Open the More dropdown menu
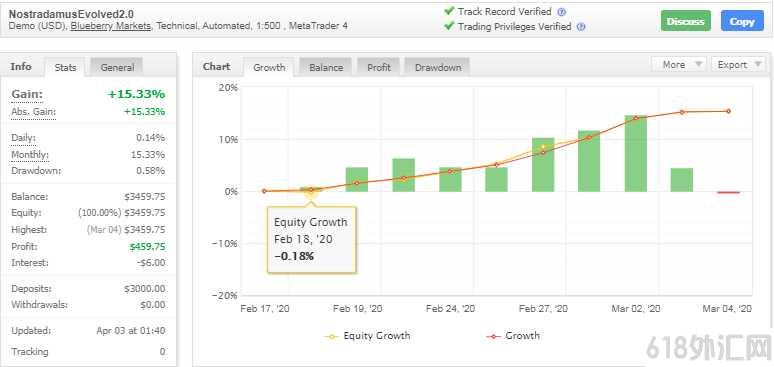The image size is (774, 367). point(679,65)
